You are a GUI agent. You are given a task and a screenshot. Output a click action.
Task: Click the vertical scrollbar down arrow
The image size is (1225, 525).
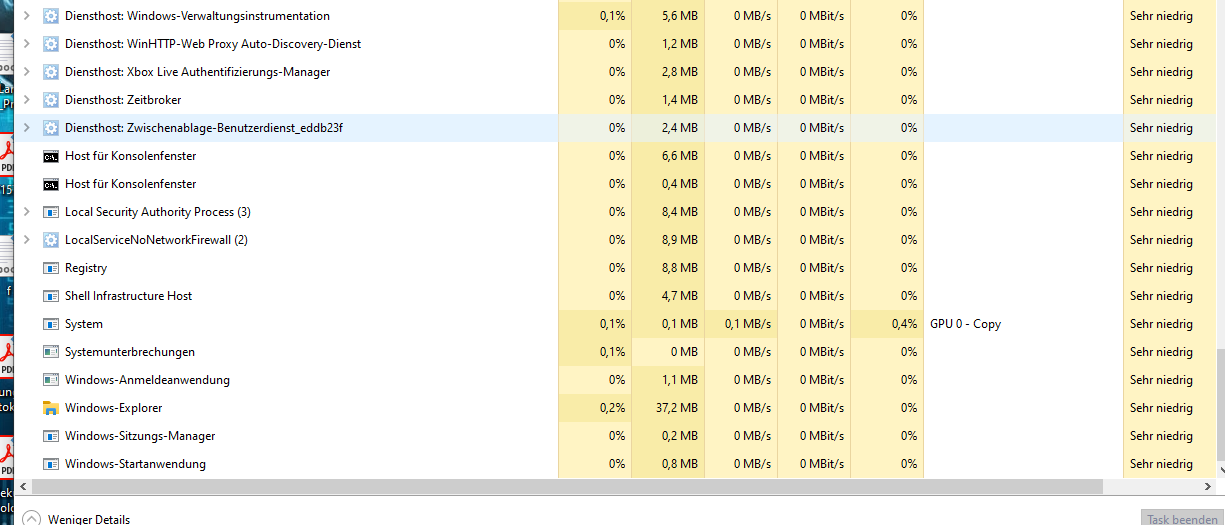1220,469
